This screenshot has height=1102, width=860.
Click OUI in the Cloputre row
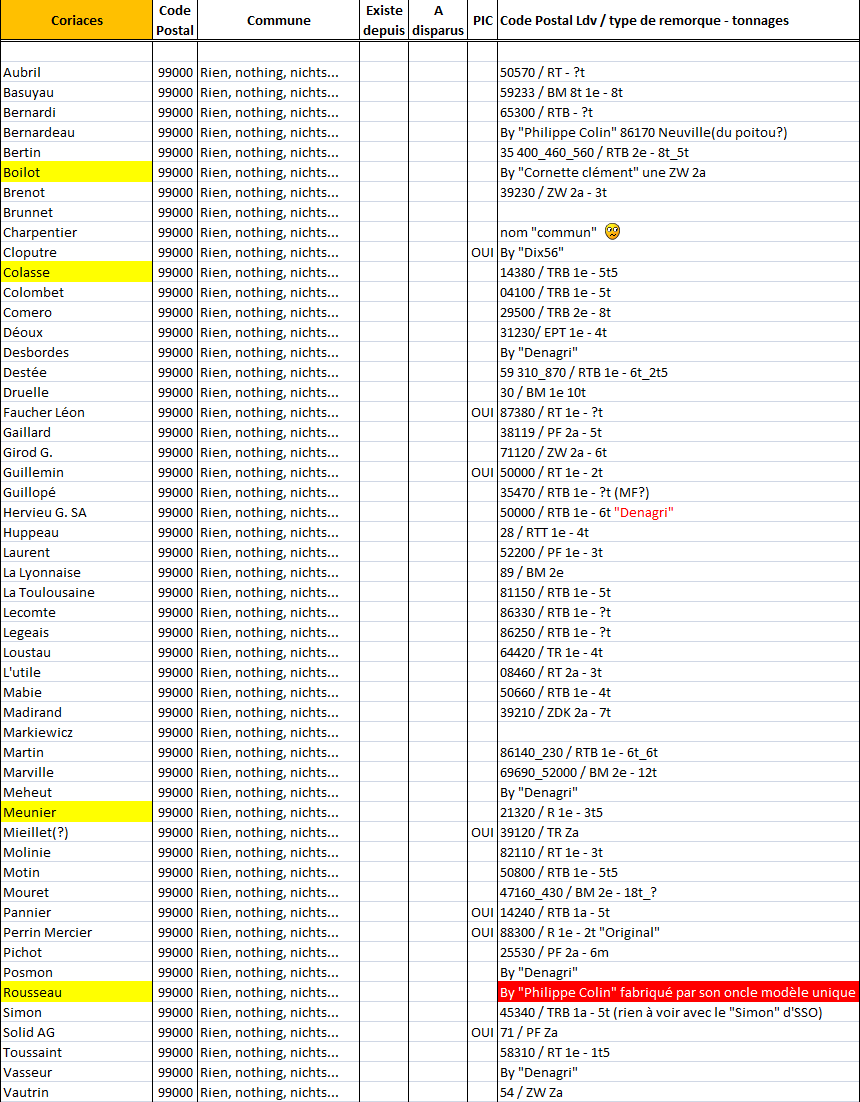click(483, 252)
